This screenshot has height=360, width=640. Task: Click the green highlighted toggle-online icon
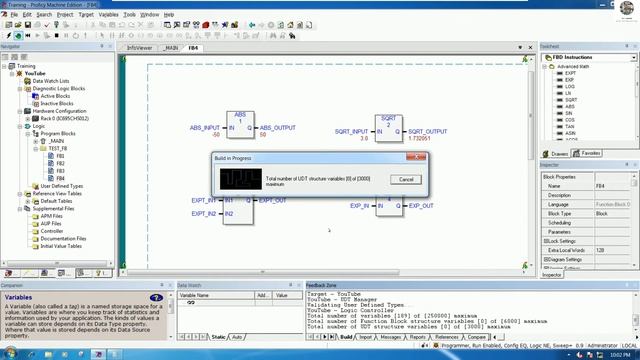coord(18,36)
